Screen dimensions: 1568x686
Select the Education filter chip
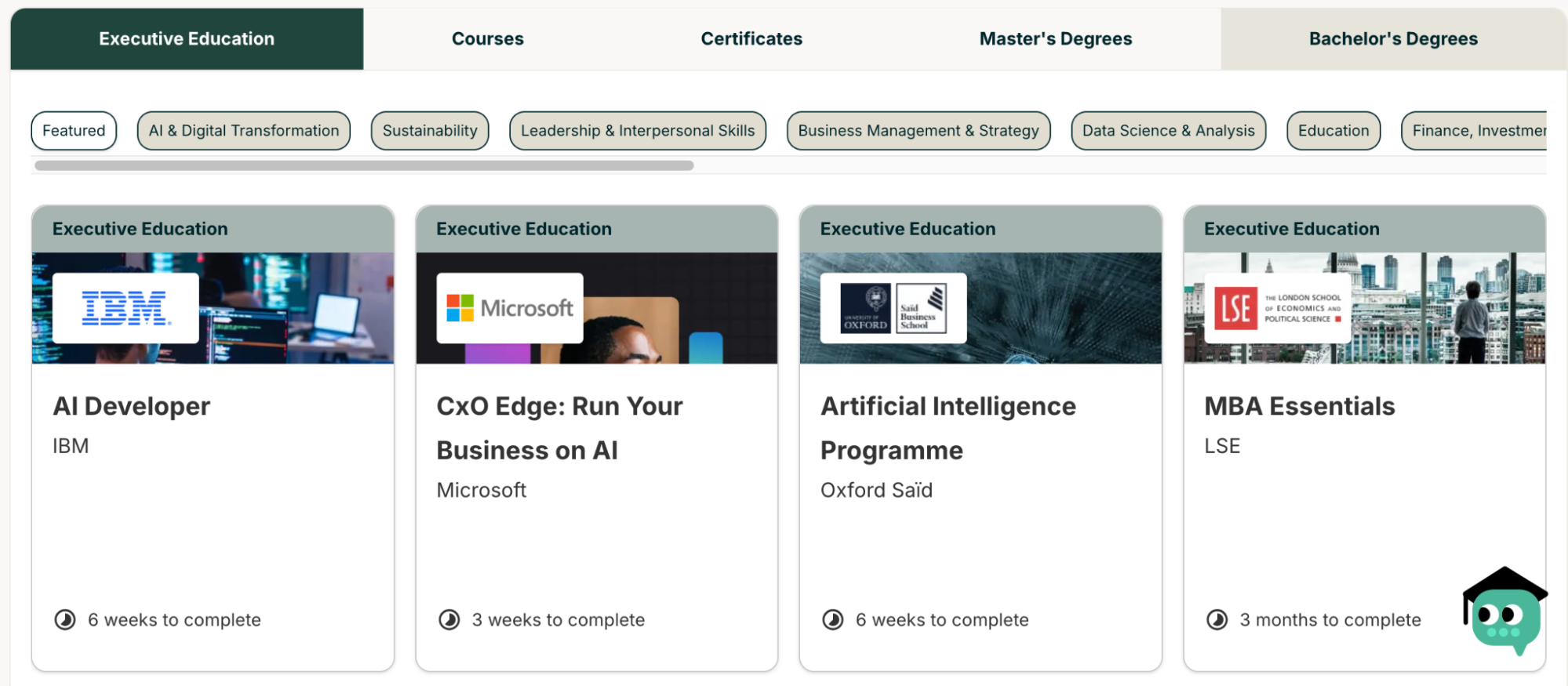tap(1333, 130)
